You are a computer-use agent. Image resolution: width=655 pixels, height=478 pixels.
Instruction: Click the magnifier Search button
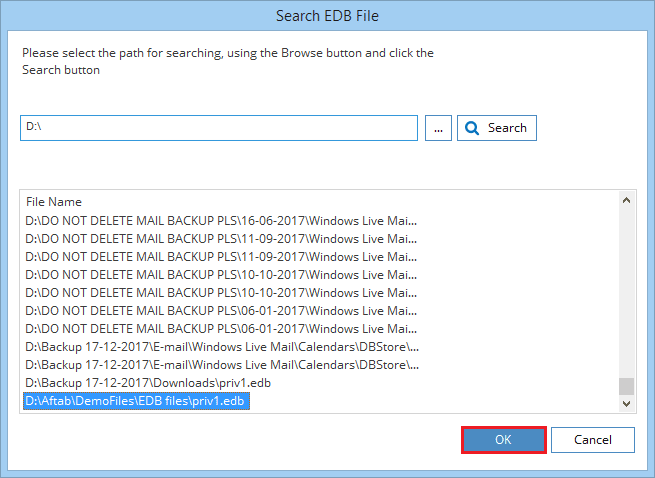[x=497, y=128]
